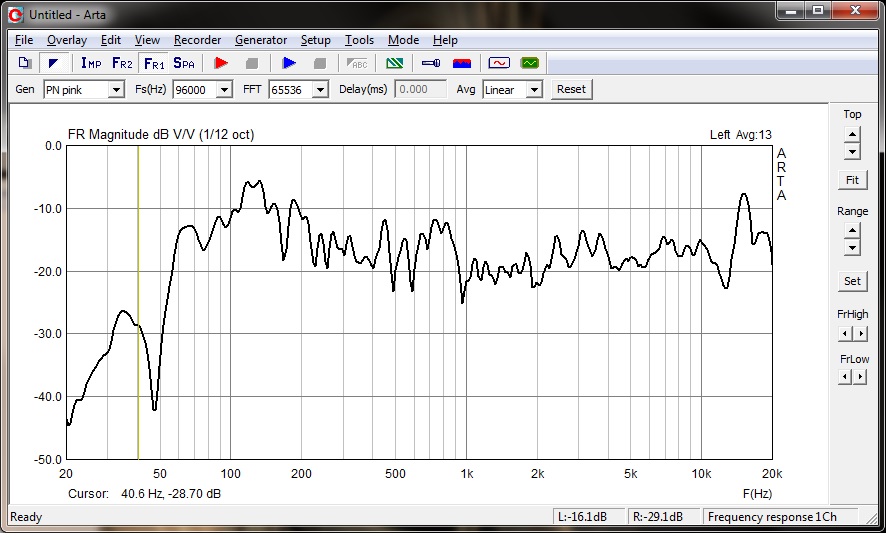This screenshot has height=540, width=886.
Task: Open the Setup menu
Action: point(315,40)
